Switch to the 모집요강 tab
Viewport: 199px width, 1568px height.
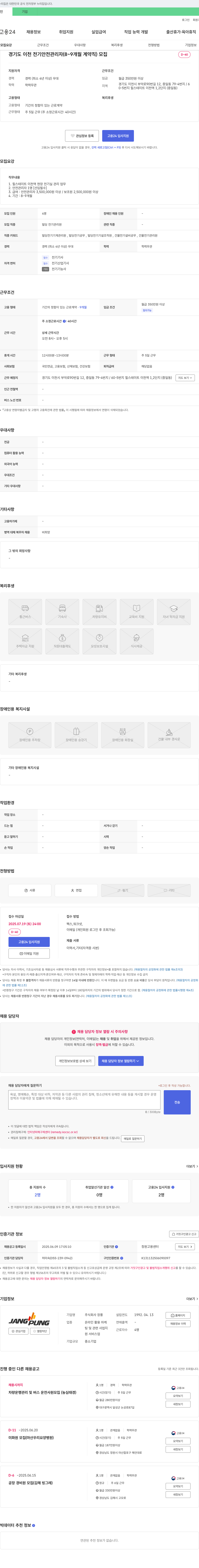[x=6, y=45]
